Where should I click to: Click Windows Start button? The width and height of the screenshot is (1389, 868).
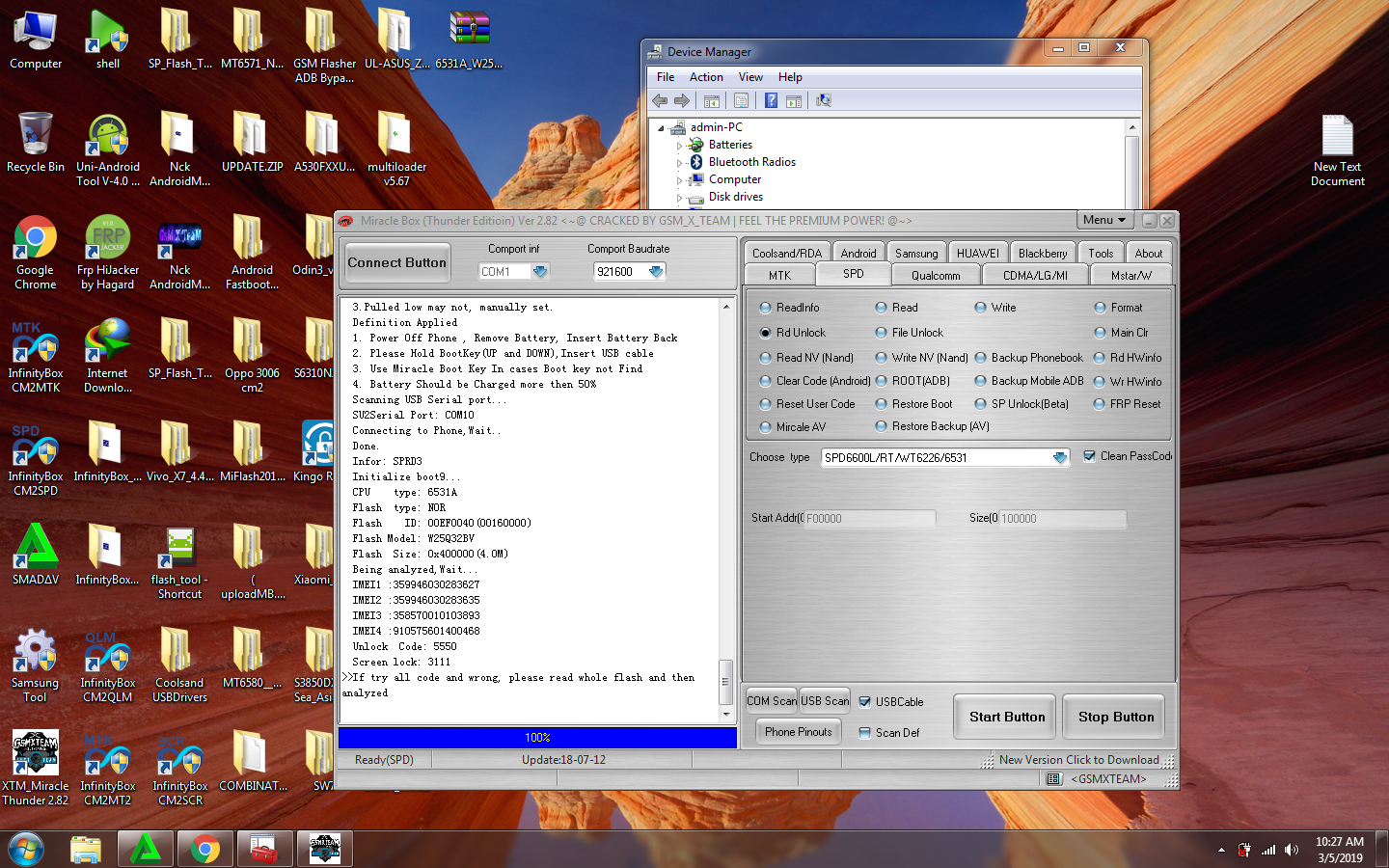[26, 850]
